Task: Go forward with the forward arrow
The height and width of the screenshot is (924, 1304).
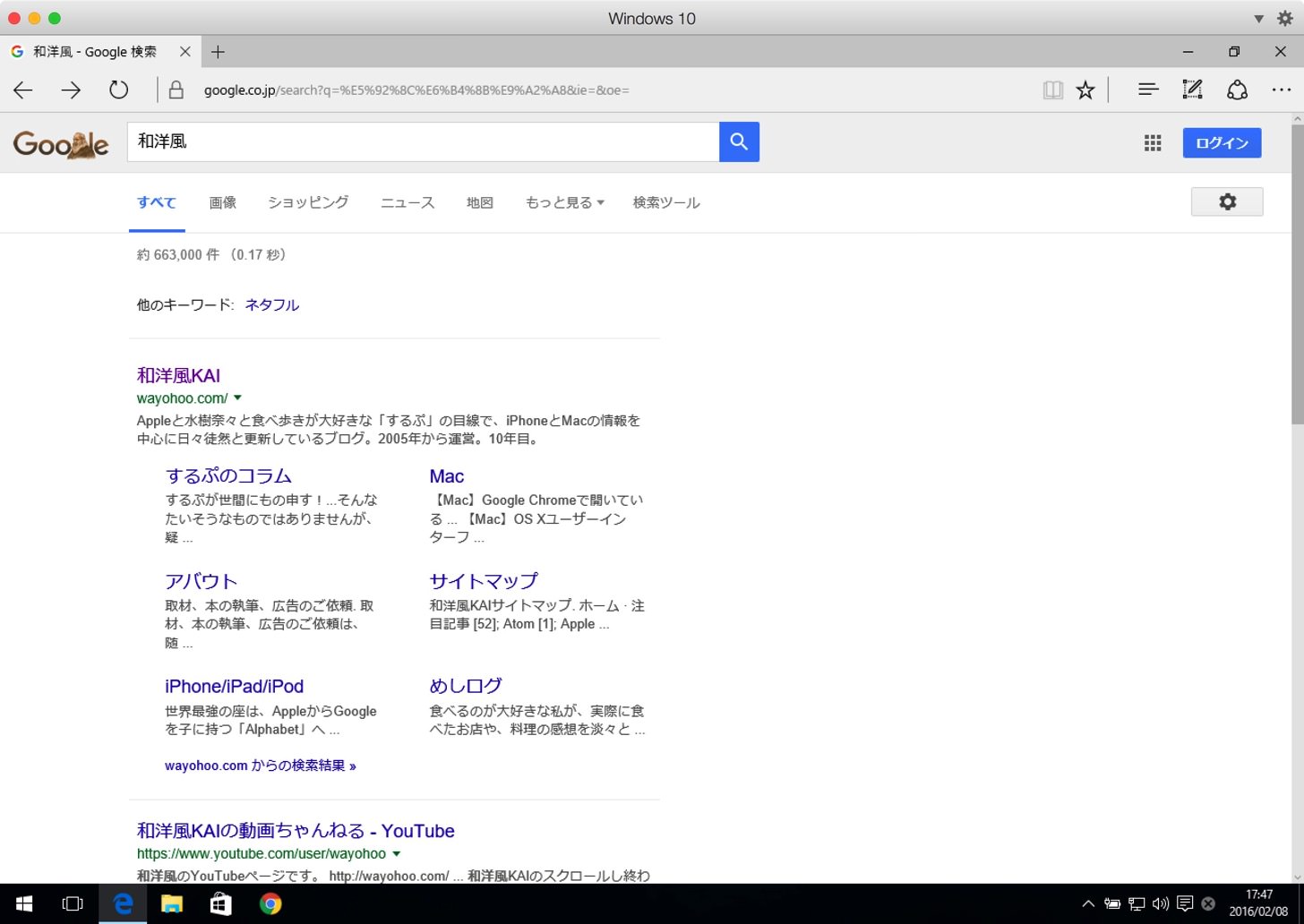Action: tap(71, 90)
